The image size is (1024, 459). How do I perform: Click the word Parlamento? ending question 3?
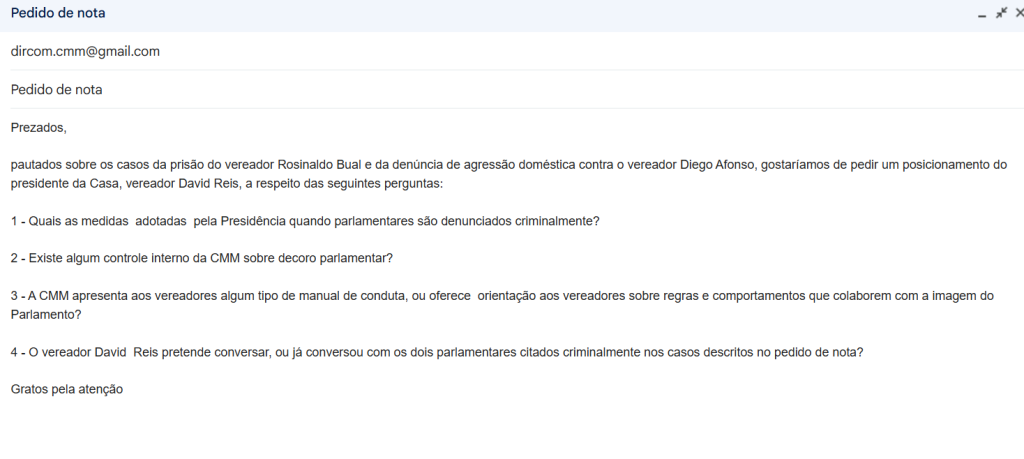(46, 314)
